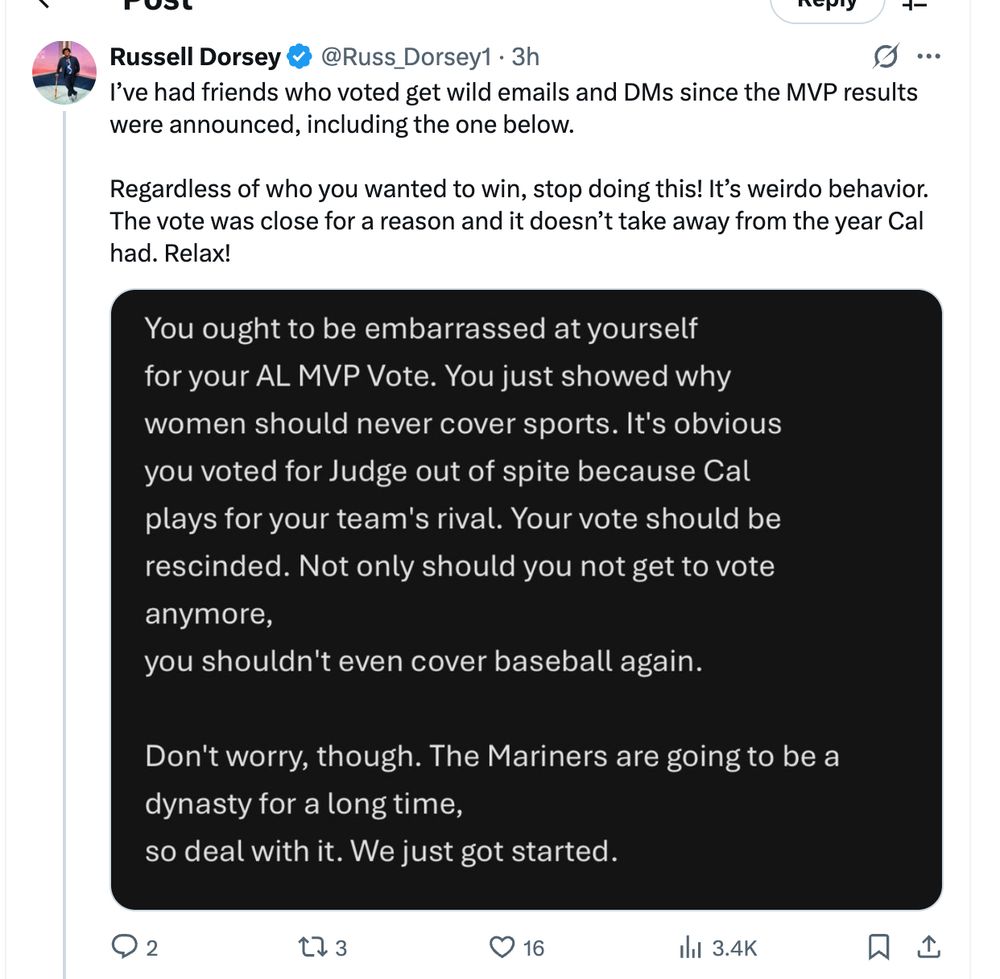Click the blue verified badge

(x=298, y=57)
